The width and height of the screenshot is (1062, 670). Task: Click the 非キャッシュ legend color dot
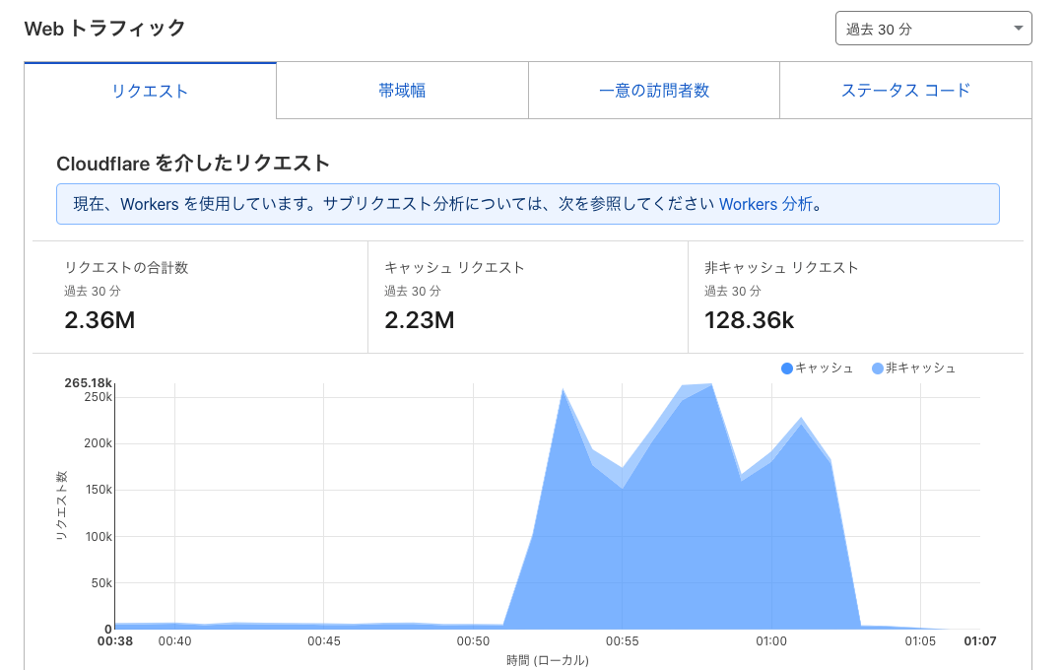pos(877,369)
